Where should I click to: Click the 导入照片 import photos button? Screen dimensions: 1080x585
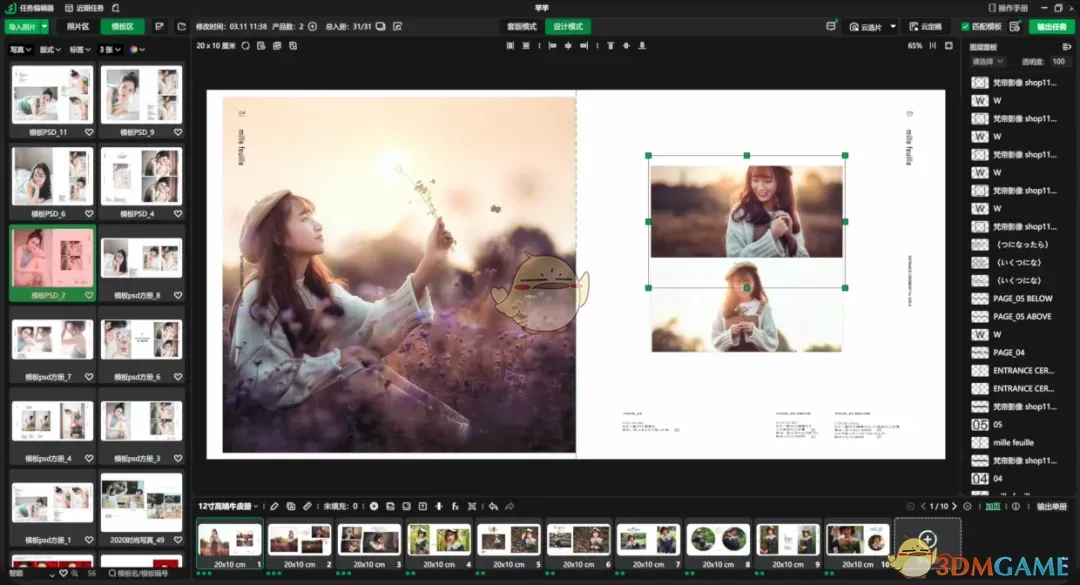click(x=21, y=27)
